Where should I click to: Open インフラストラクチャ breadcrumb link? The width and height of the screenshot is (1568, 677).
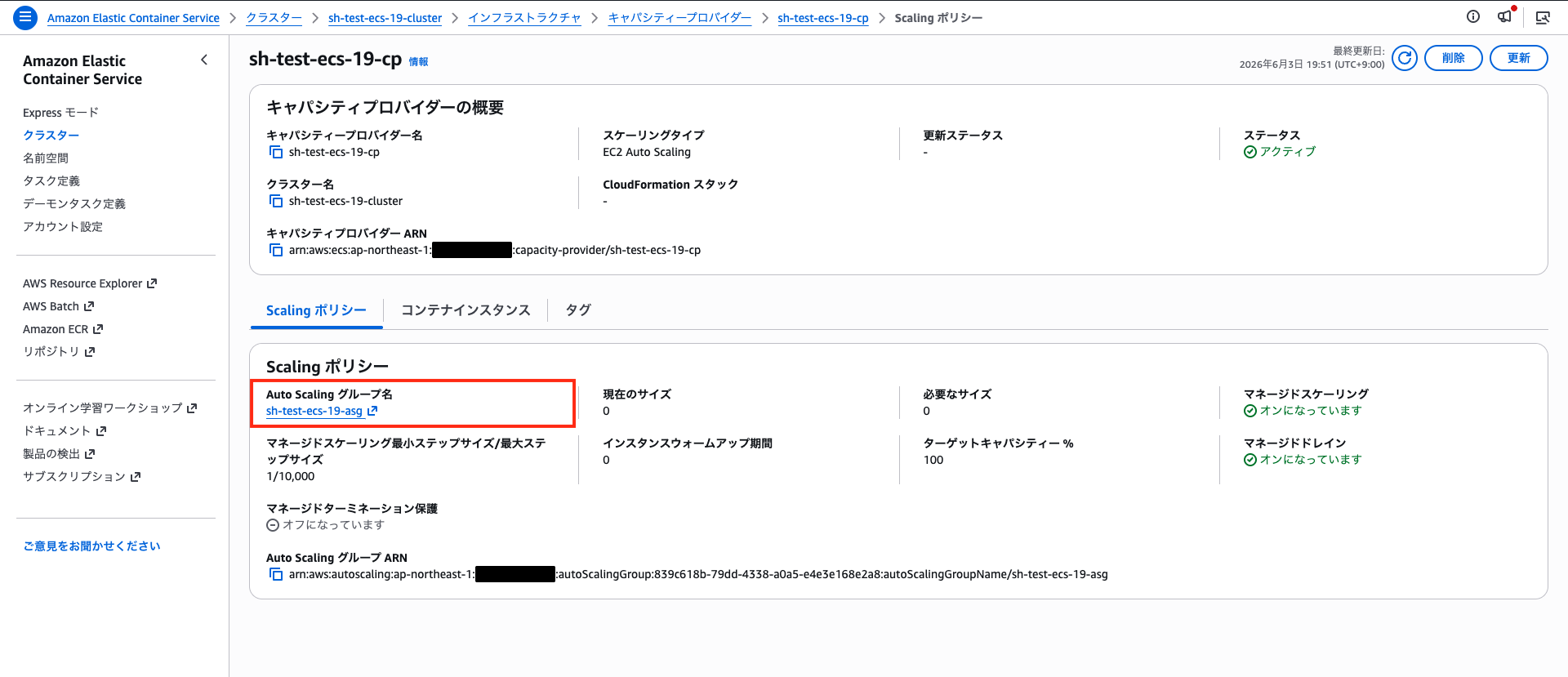pyautogui.click(x=524, y=18)
